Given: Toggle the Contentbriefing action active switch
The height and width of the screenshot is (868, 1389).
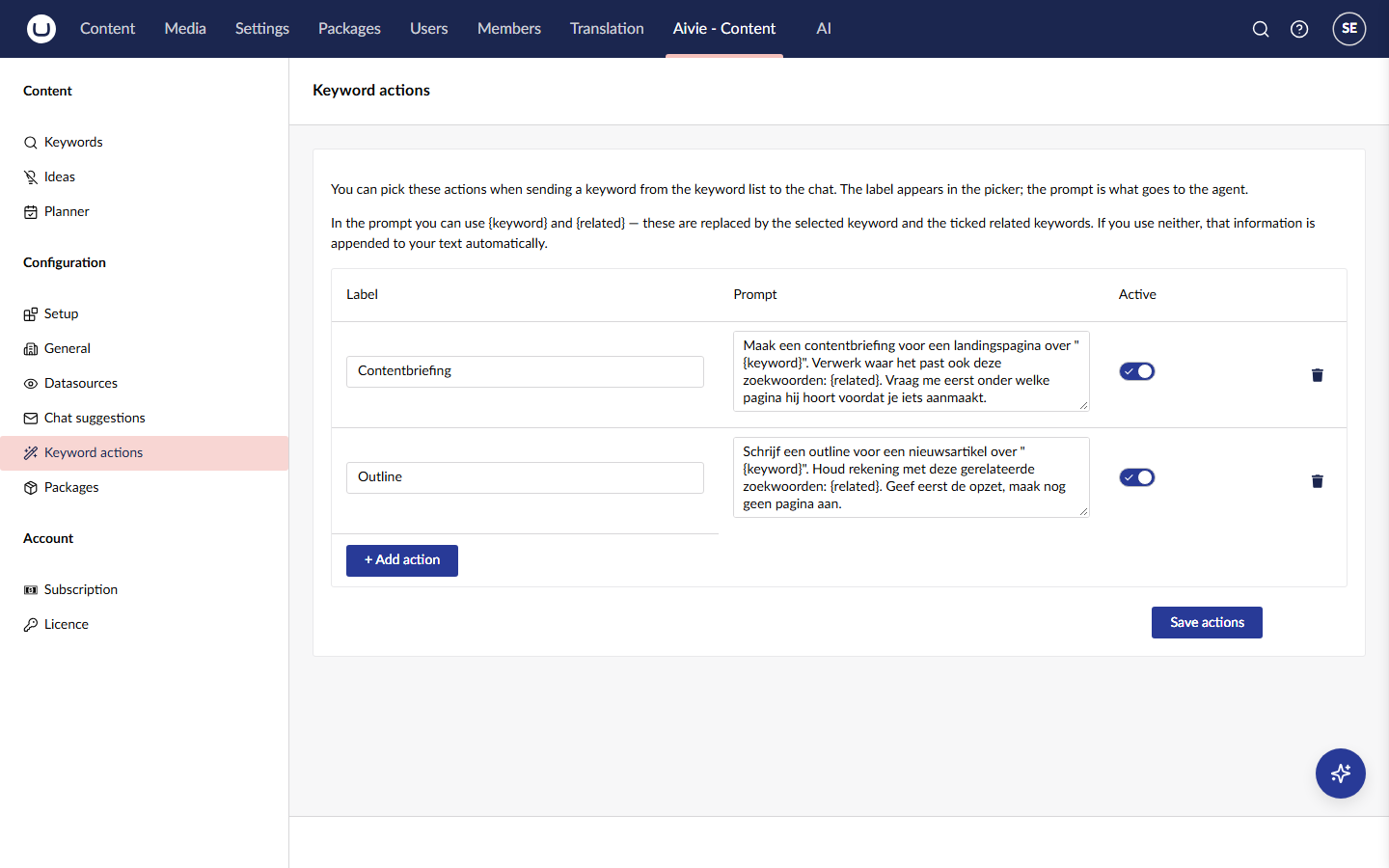Looking at the screenshot, I should tap(1137, 371).
